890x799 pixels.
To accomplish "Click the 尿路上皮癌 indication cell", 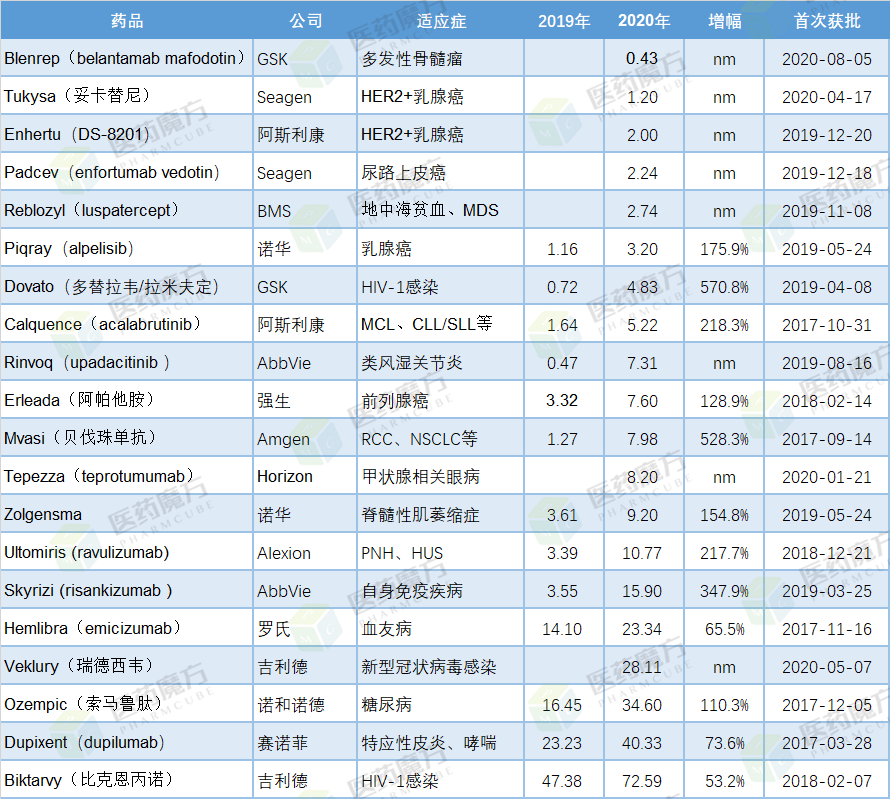I will [440, 172].
